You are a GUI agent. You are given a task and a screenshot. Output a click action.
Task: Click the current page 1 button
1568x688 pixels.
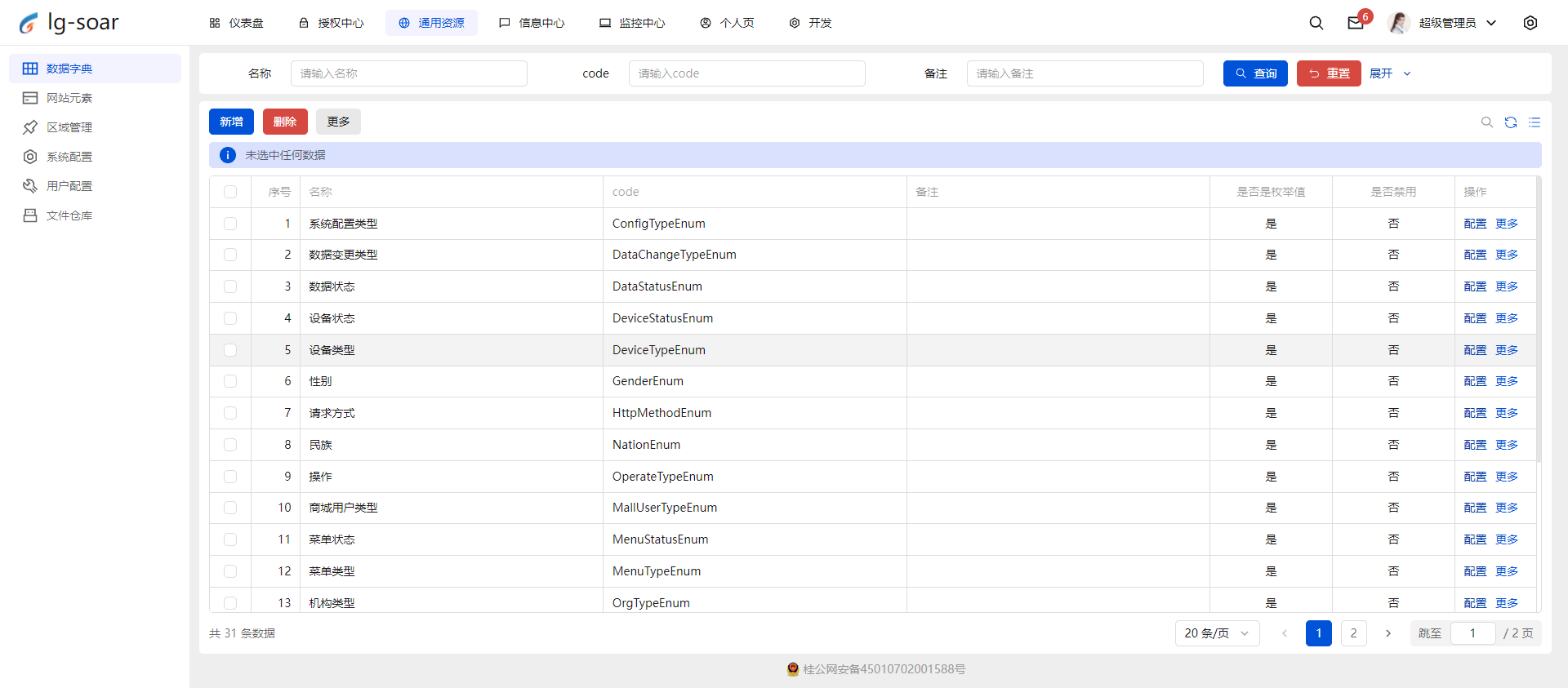point(1318,633)
